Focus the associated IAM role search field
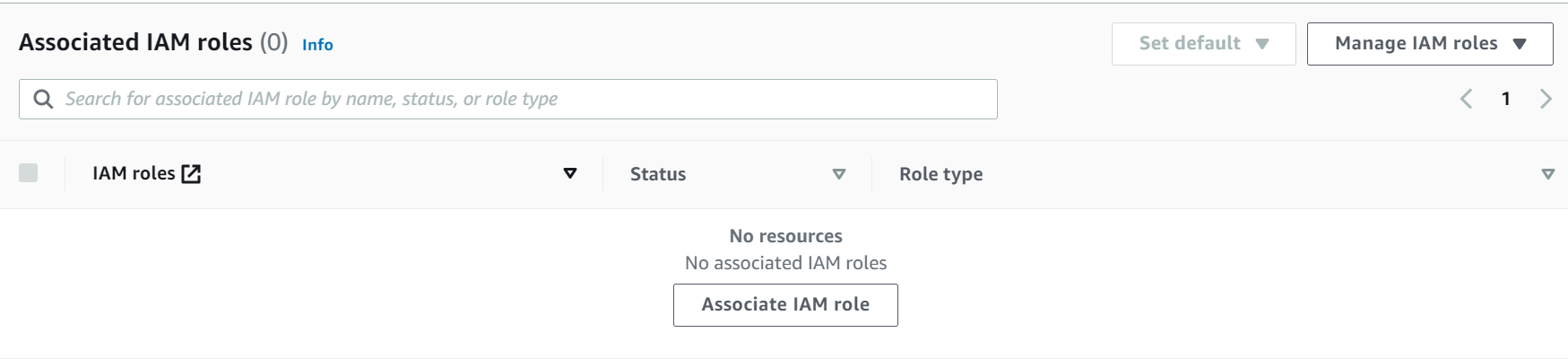This screenshot has height=359, width=1568. [520, 99]
